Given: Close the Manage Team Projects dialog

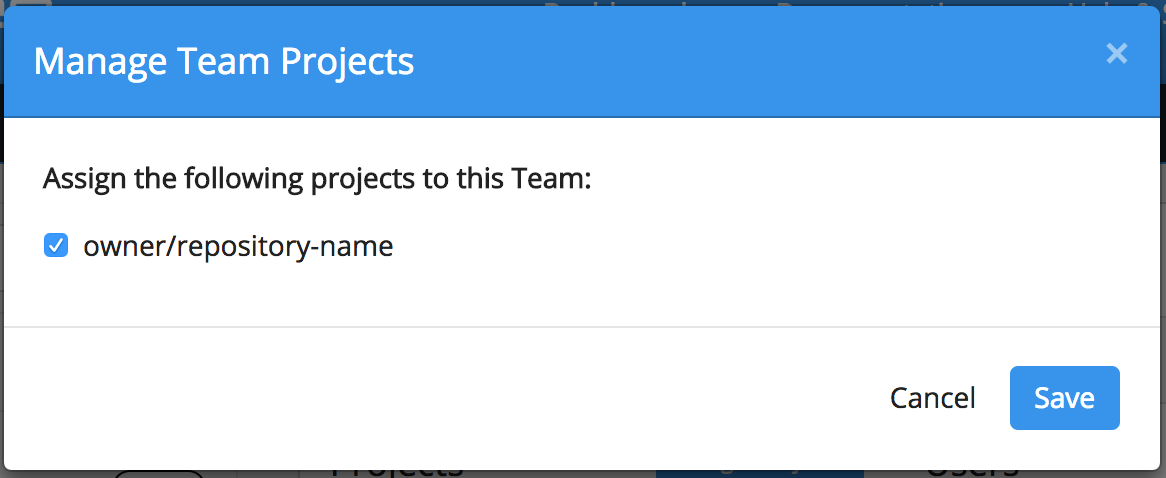Looking at the screenshot, I should [1116, 54].
